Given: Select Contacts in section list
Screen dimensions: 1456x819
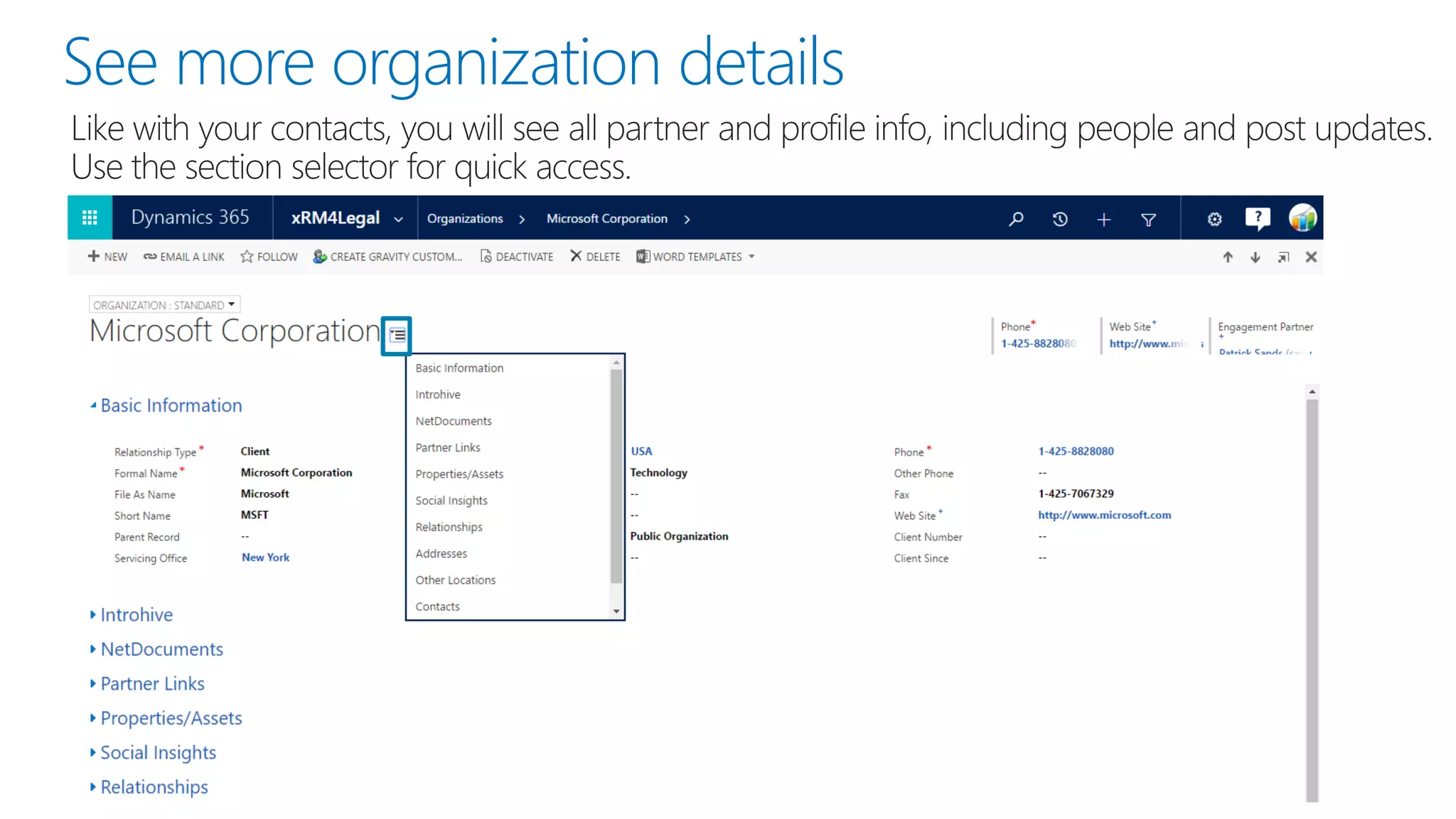Looking at the screenshot, I should [x=437, y=607].
